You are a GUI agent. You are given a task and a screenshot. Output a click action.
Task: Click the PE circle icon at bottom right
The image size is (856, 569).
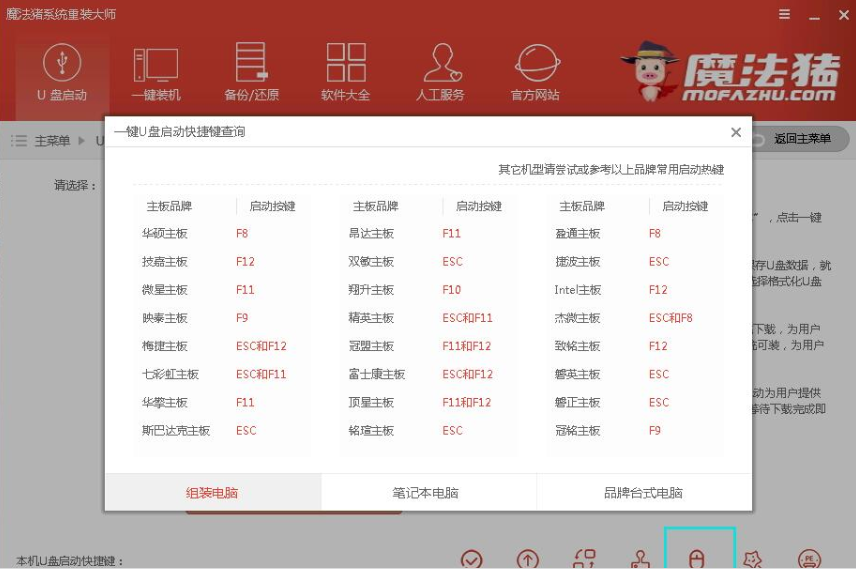(x=809, y=559)
